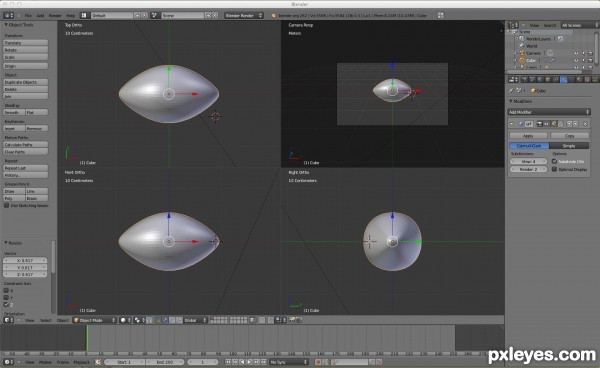Viewport: 600px width, 368px height.
Task: Select Cube in the outliner
Action: coord(531,60)
